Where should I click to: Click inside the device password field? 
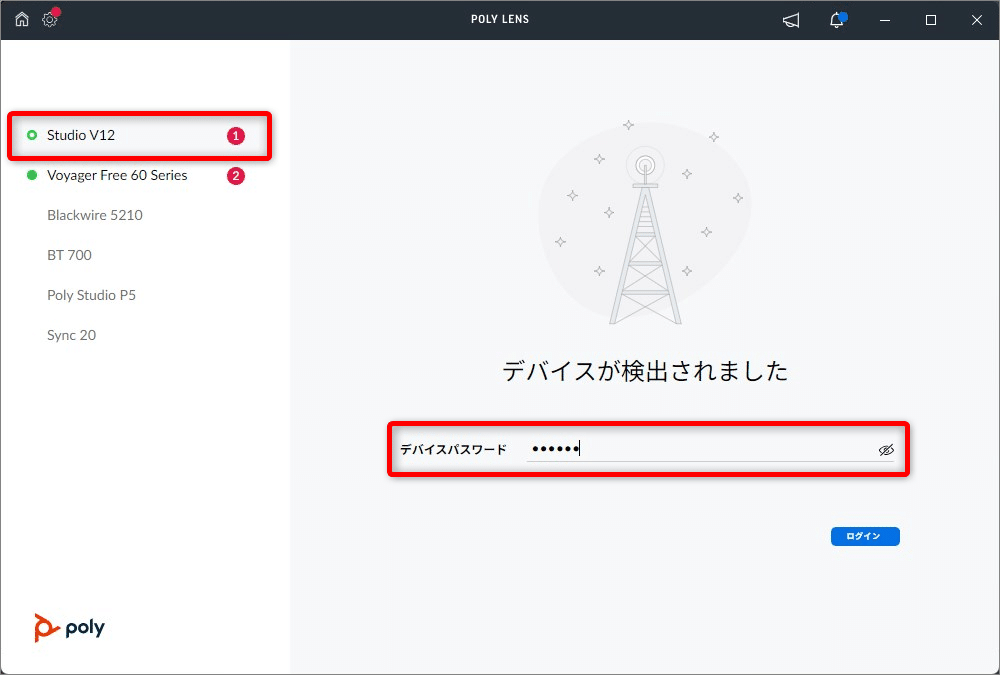[x=650, y=448]
